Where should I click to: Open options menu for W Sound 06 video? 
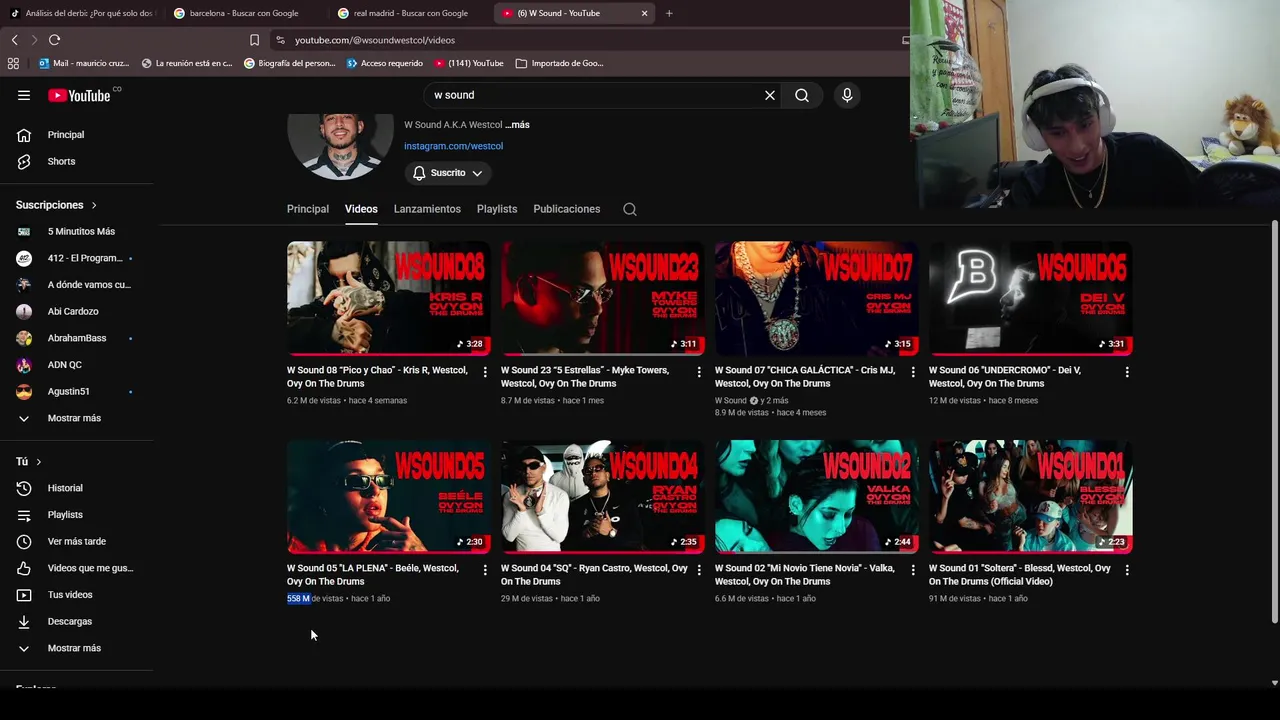[1127, 372]
